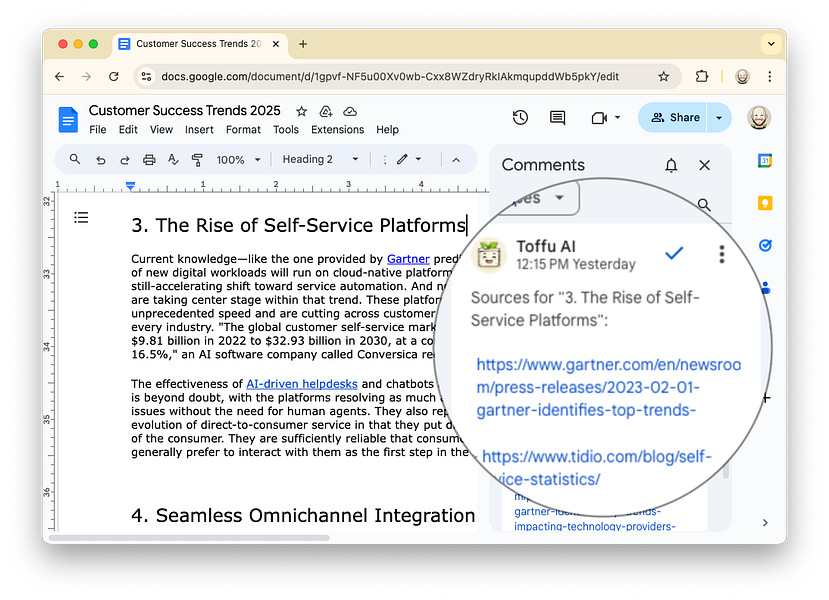Viewport: 829px width, 600px height.
Task: Open the Google Docs home icon
Action: pos(68,119)
